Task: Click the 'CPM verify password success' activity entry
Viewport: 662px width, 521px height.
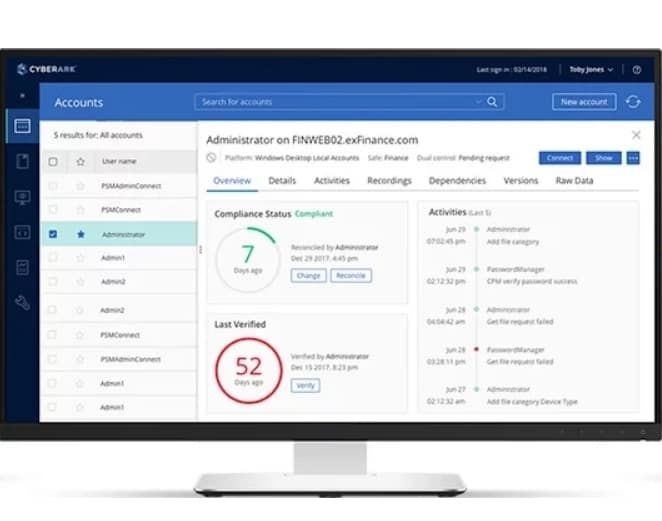Action: [x=532, y=281]
